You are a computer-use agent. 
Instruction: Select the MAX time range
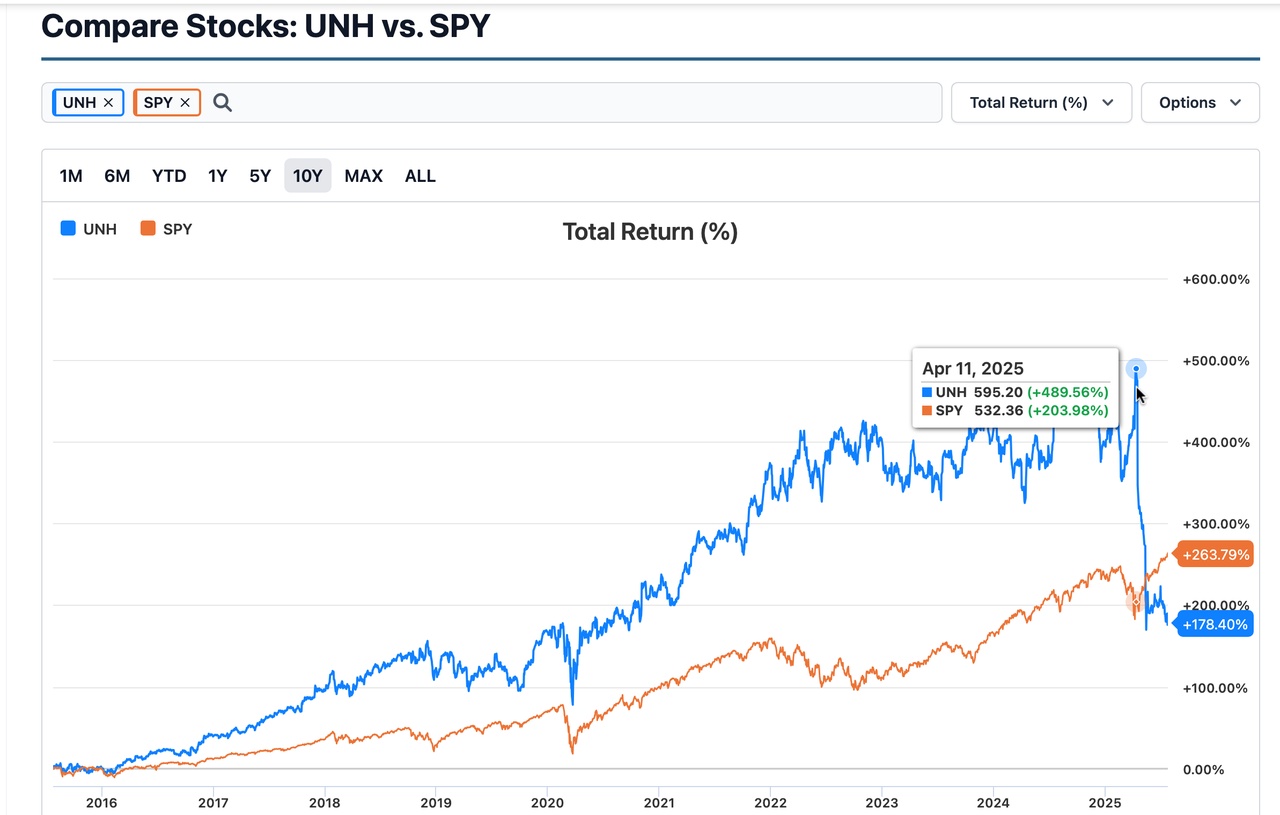tap(364, 176)
